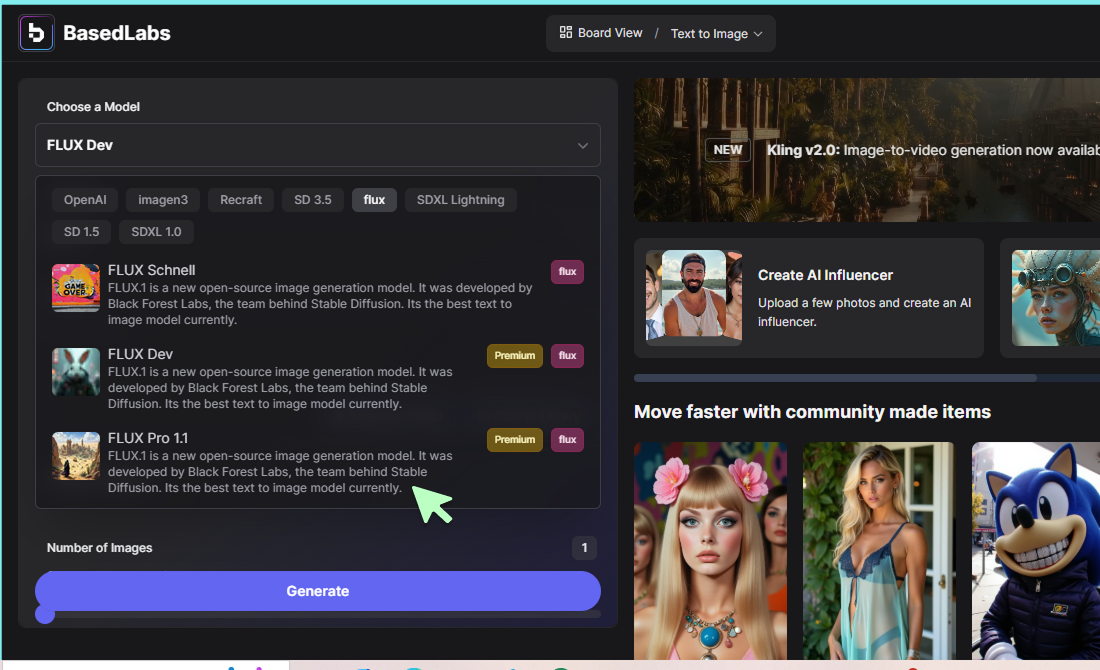Screen dimensions: 1100x670
Task: Choose the FLUX Dev model title in list
Action: [x=140, y=354]
